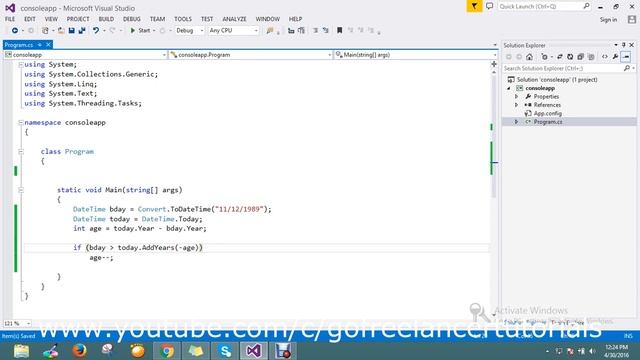Select App.config in Solution Explorer
640x360 pixels.
coord(547,113)
